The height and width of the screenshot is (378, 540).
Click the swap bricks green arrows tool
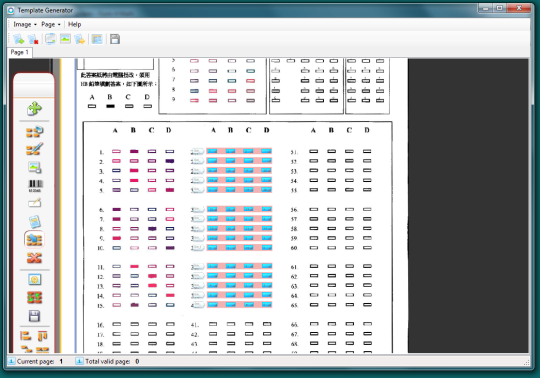pos(34,297)
